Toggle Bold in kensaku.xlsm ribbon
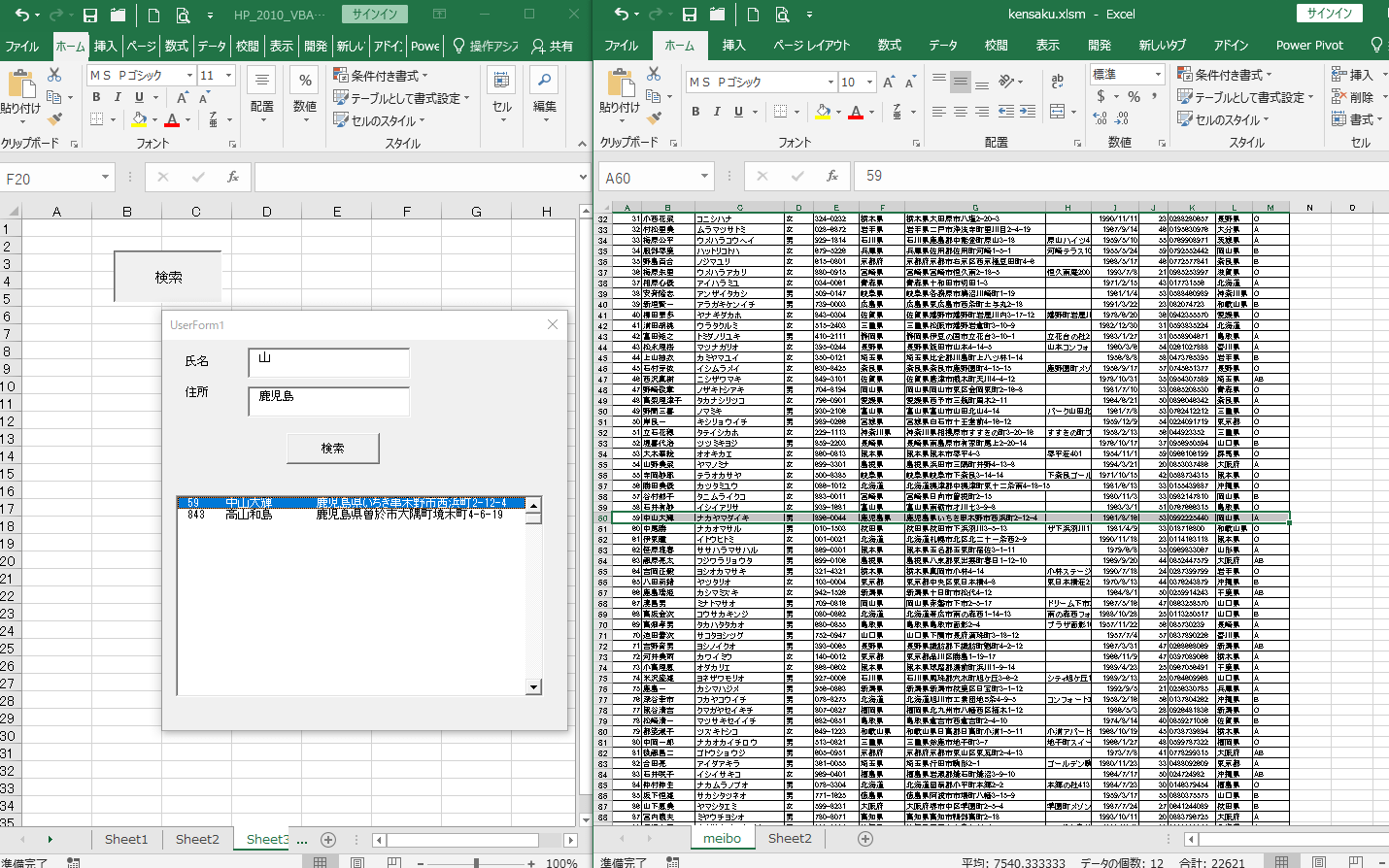Image resolution: width=1389 pixels, height=868 pixels. pos(695,112)
